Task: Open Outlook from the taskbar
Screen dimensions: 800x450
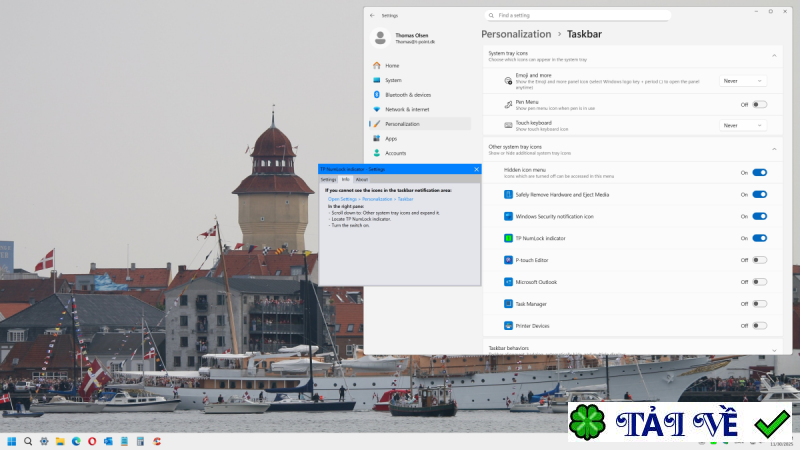Action: pyautogui.click(x=108, y=441)
